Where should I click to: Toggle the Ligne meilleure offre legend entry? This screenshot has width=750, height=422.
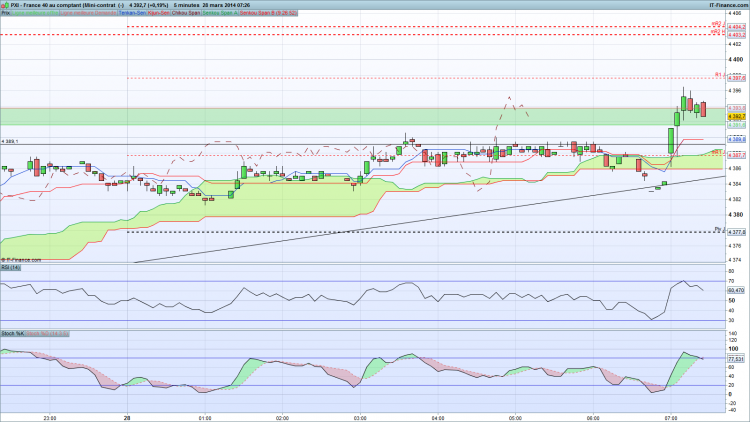pos(35,13)
